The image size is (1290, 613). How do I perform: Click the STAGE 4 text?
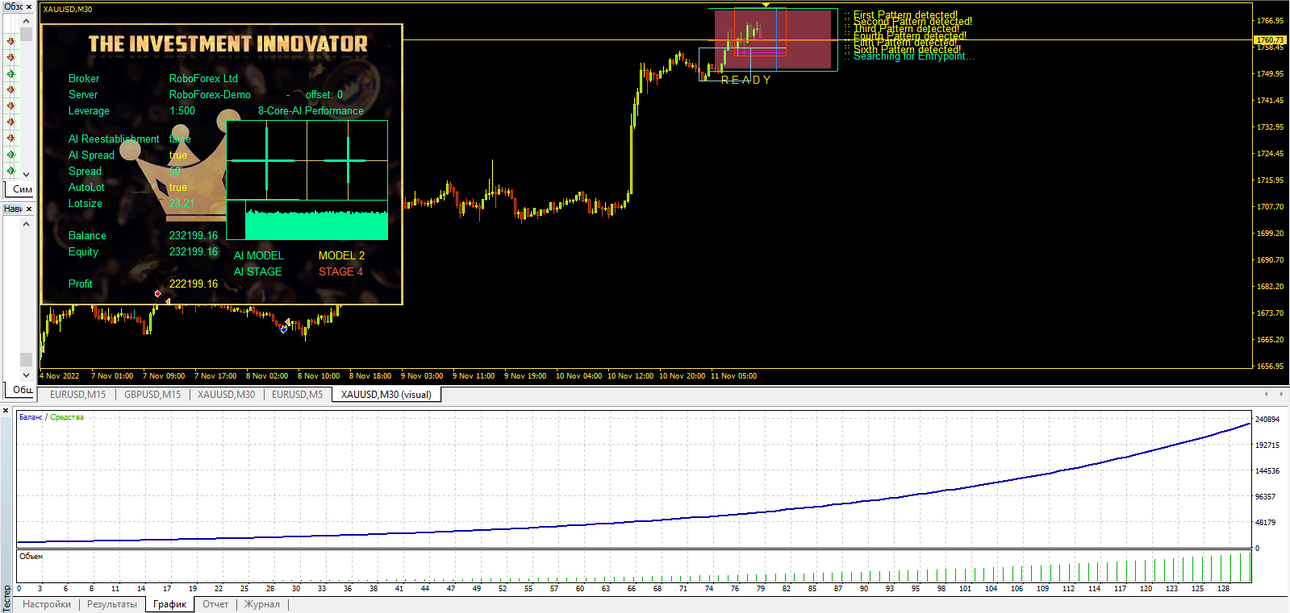tap(340, 272)
